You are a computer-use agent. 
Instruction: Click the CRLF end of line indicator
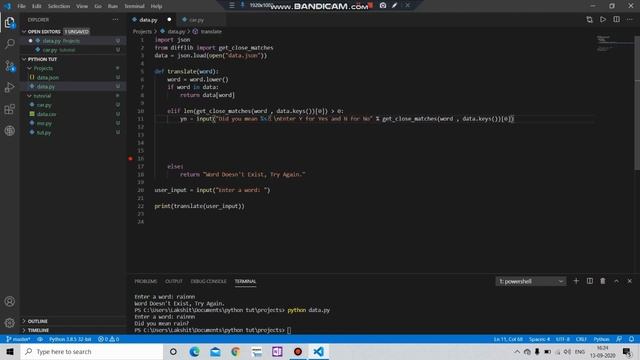point(581,339)
